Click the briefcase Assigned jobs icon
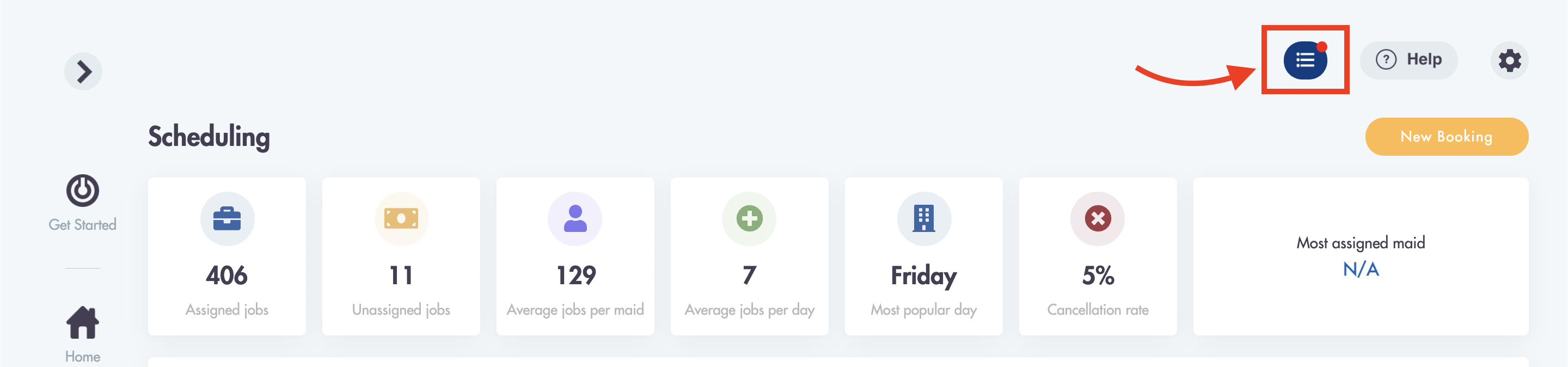This screenshot has height=367, width=1568. coord(227,218)
